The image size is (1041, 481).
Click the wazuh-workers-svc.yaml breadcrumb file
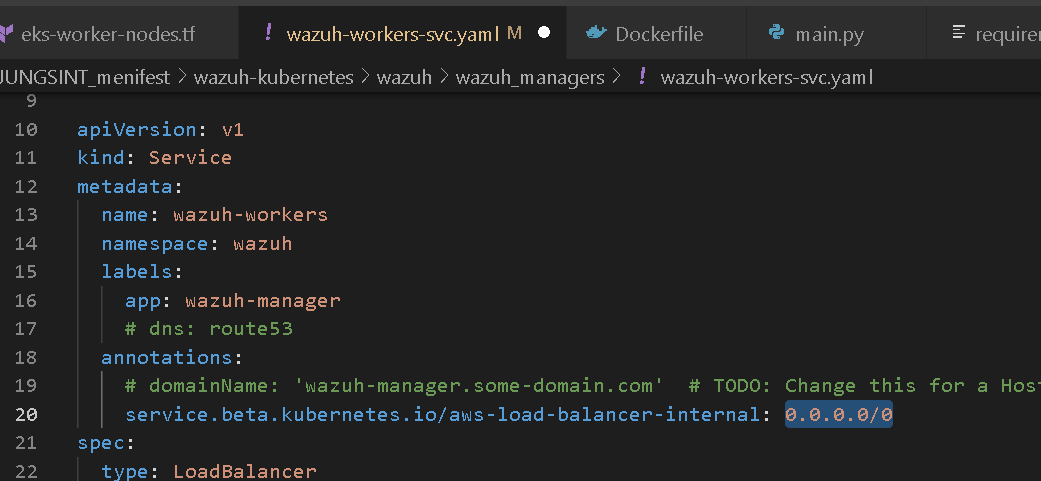(767, 78)
